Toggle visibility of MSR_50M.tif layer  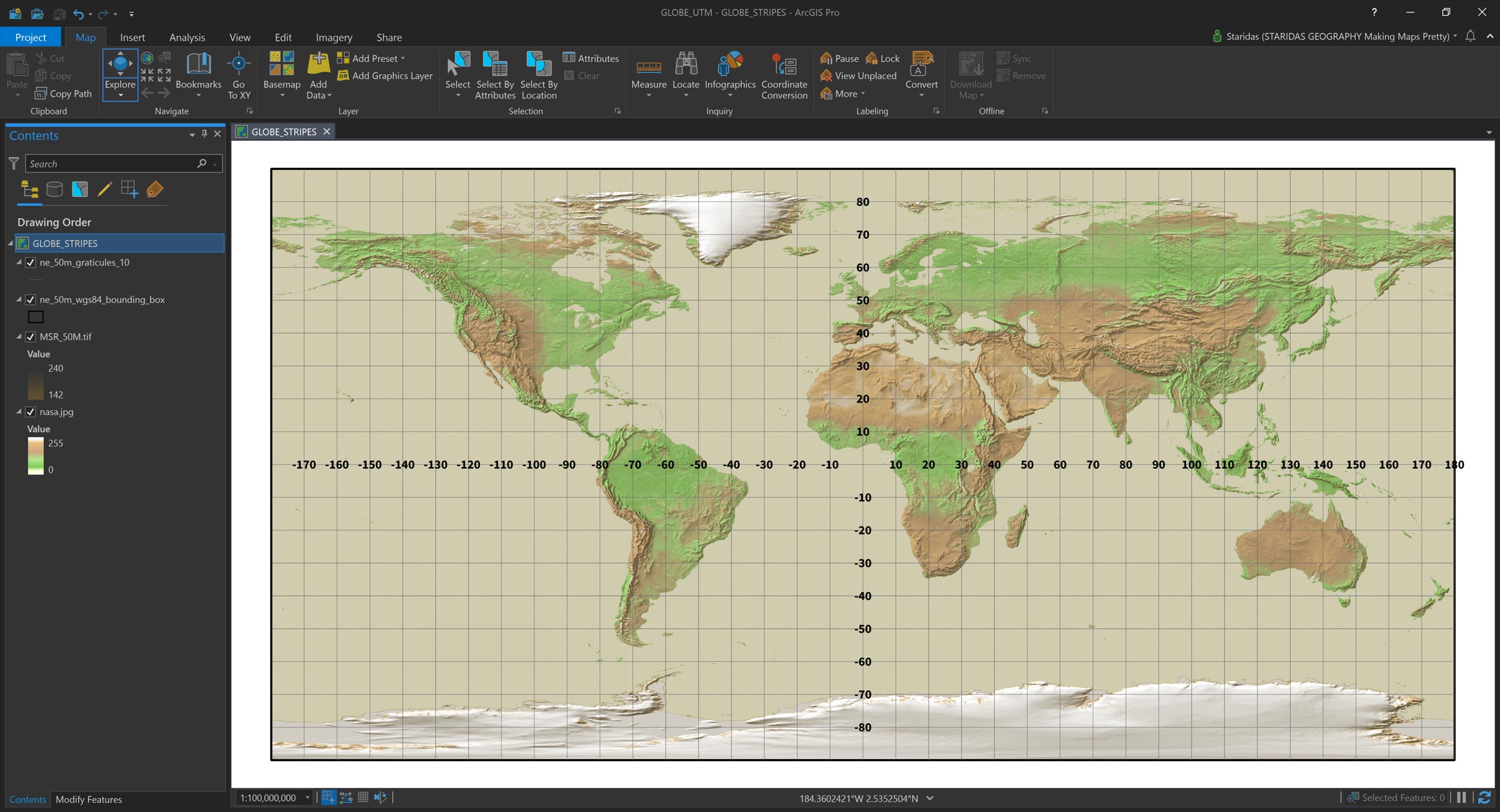coord(31,337)
